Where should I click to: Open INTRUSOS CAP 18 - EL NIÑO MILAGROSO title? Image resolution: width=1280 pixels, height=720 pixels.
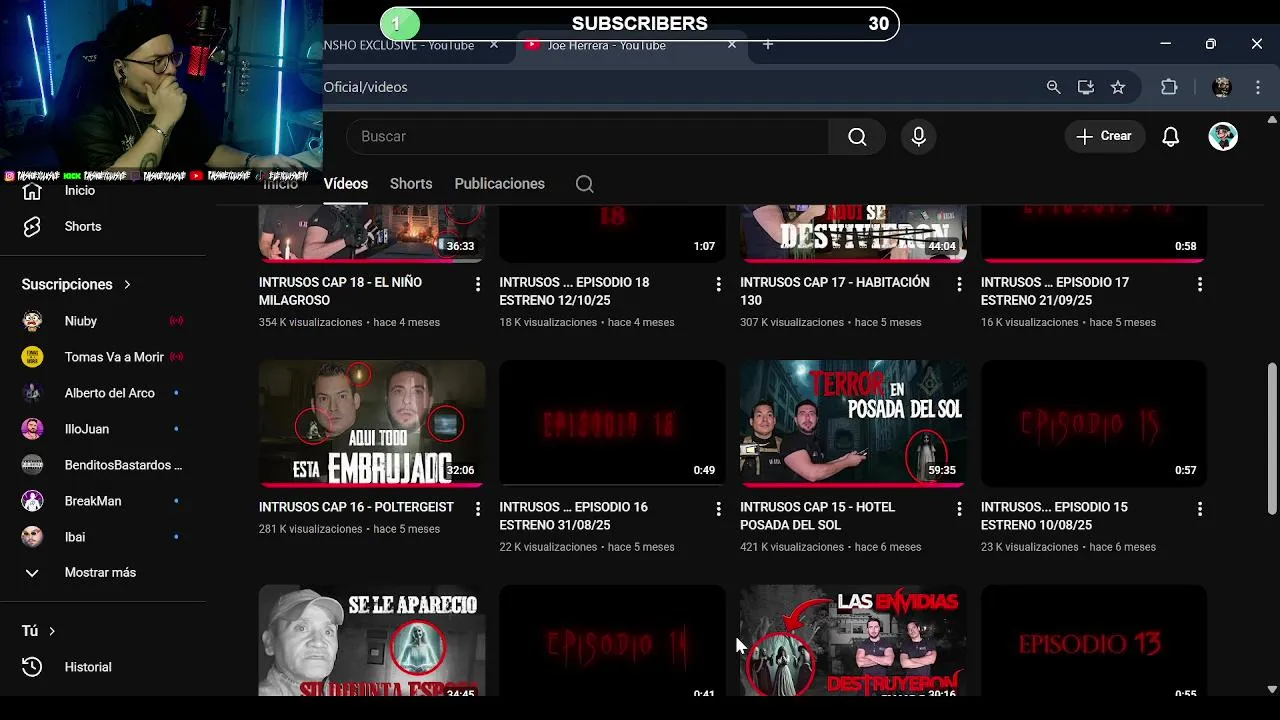click(340, 291)
